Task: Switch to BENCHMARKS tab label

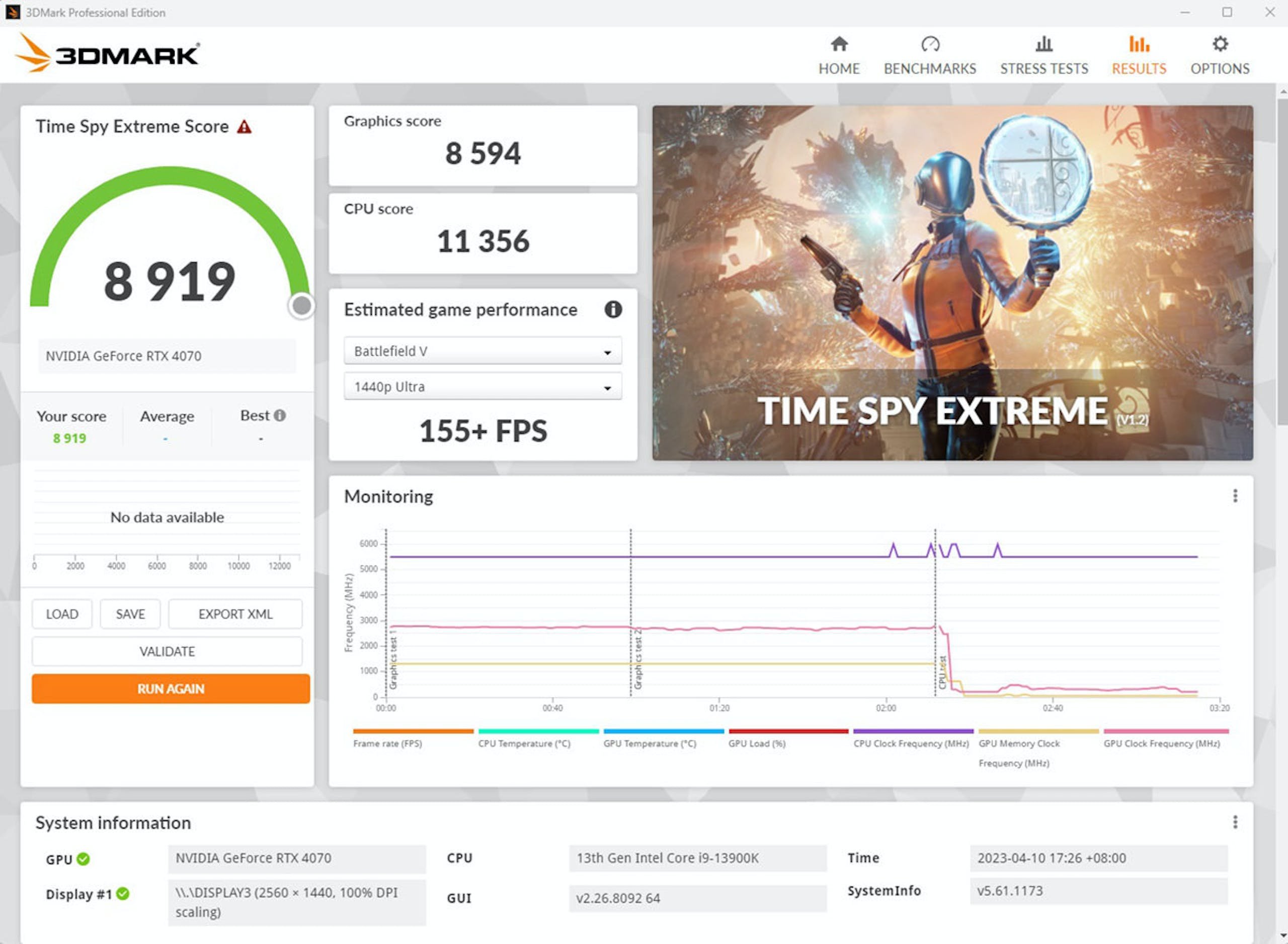Action: pyautogui.click(x=930, y=68)
